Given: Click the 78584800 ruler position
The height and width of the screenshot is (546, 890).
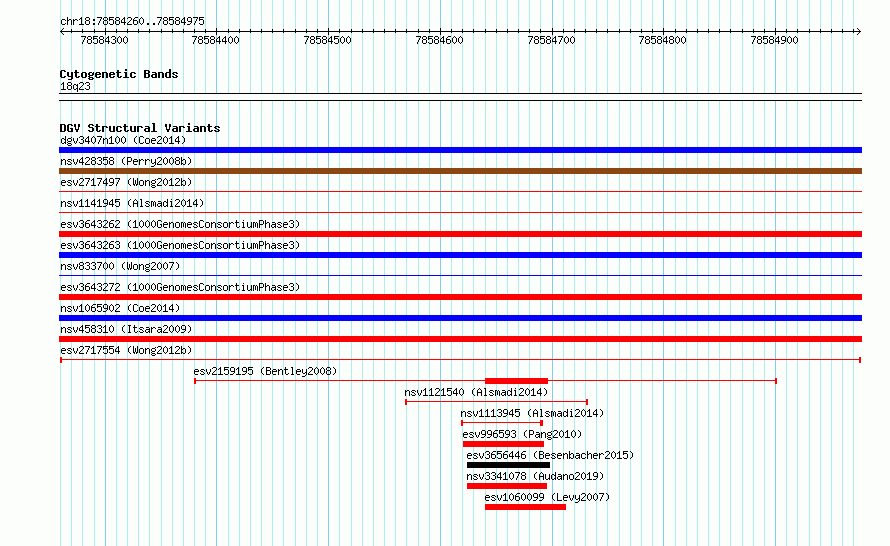Looking at the screenshot, I should 662,40.
